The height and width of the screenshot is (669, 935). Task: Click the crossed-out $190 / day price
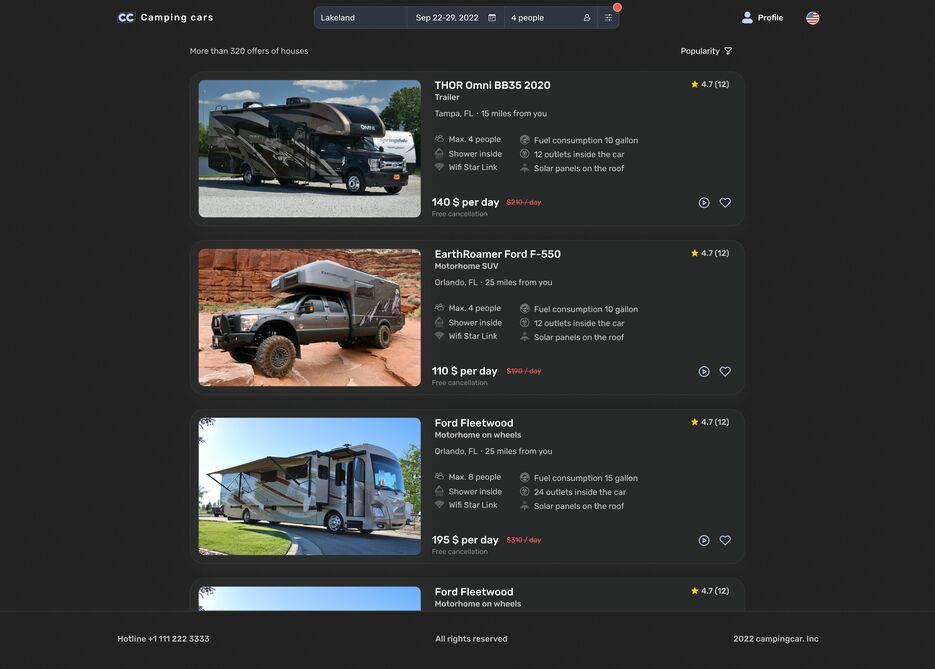[524, 371]
